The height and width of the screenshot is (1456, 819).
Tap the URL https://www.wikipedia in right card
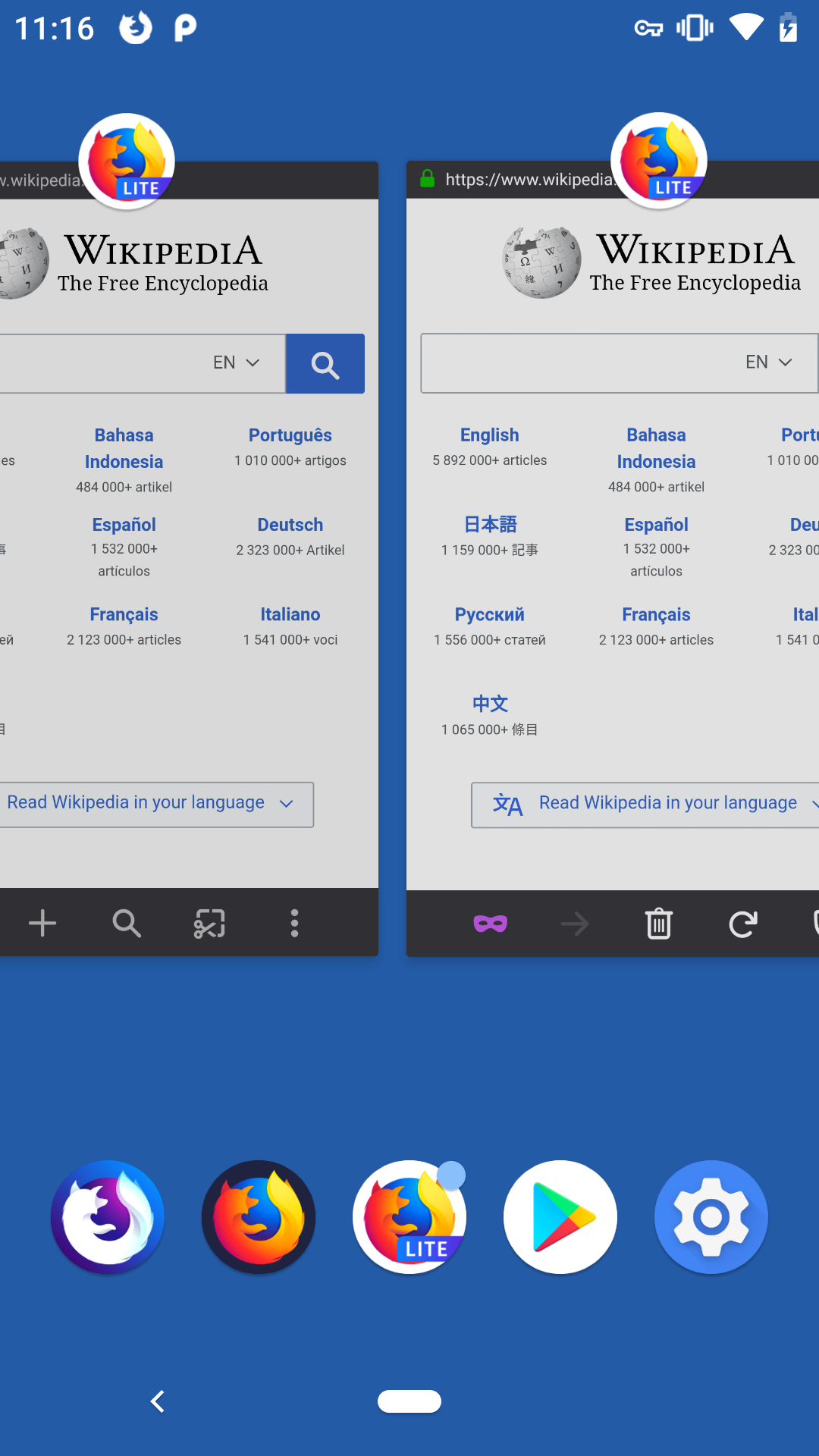[529, 180]
